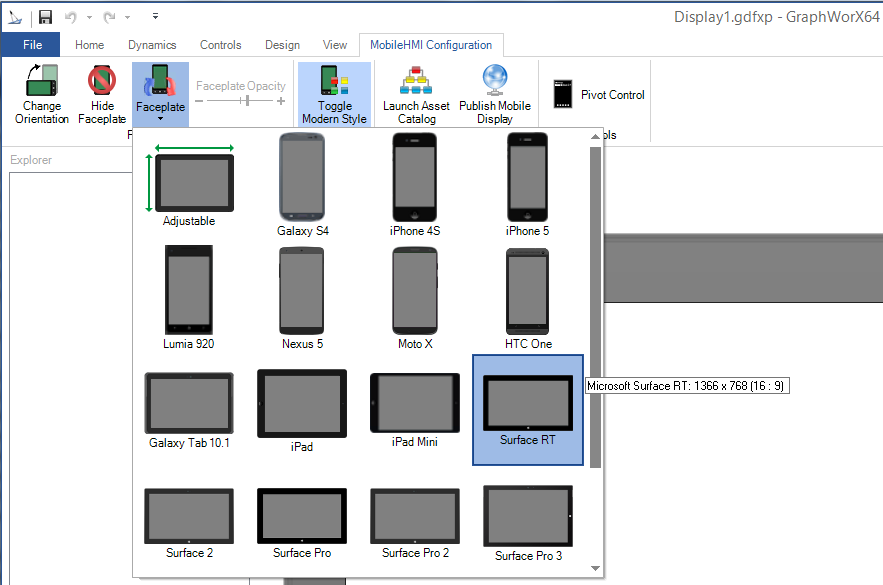Click the Faceplate Opacity slider
Viewport: 883px width, 585px height.
coord(241,101)
